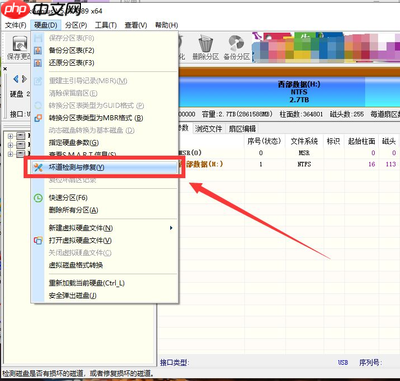Switch to the 扇区编辑 tab
Screen dimensions: 400x381
point(242,128)
